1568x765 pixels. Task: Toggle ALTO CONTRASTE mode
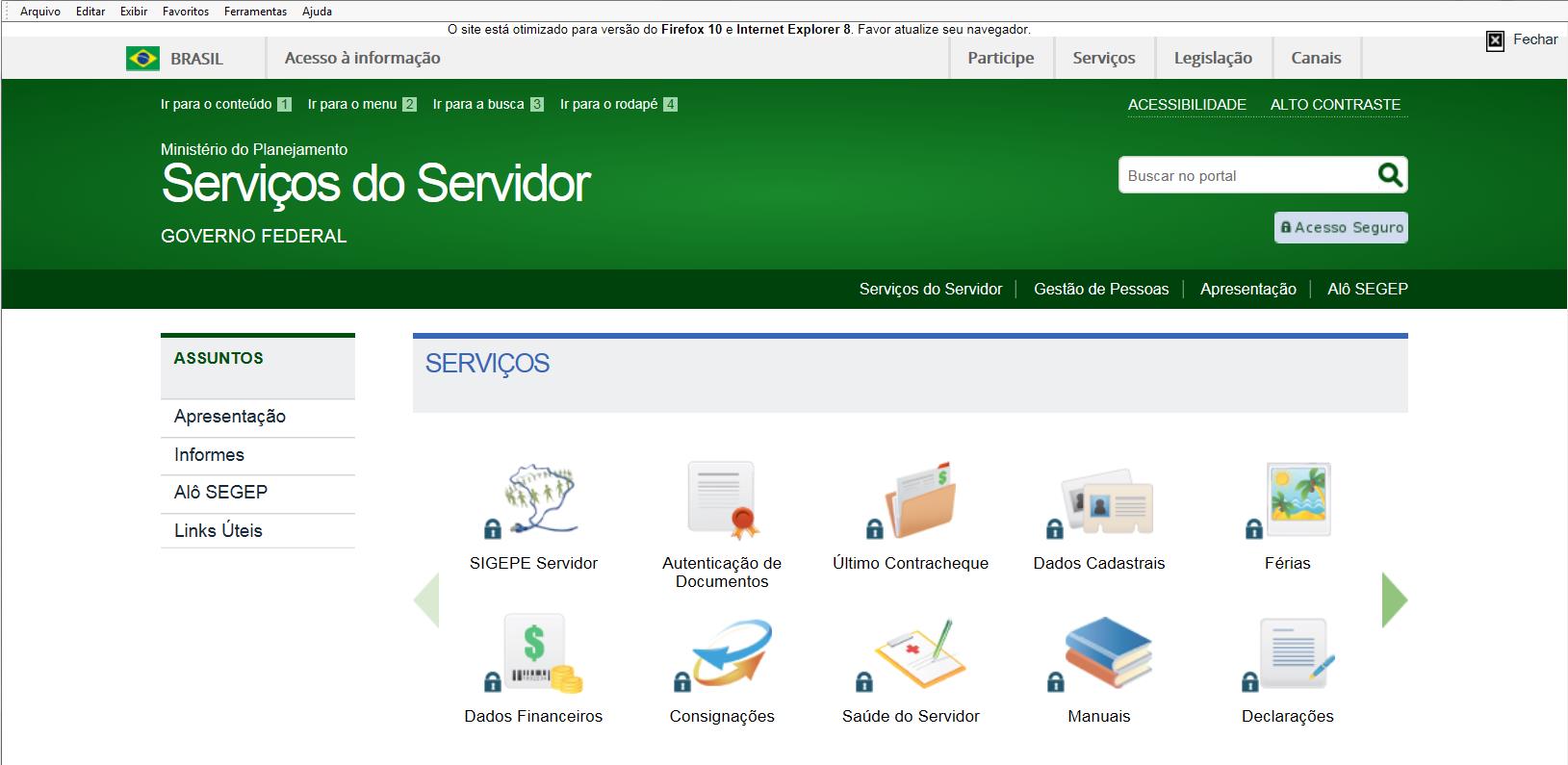(1335, 104)
